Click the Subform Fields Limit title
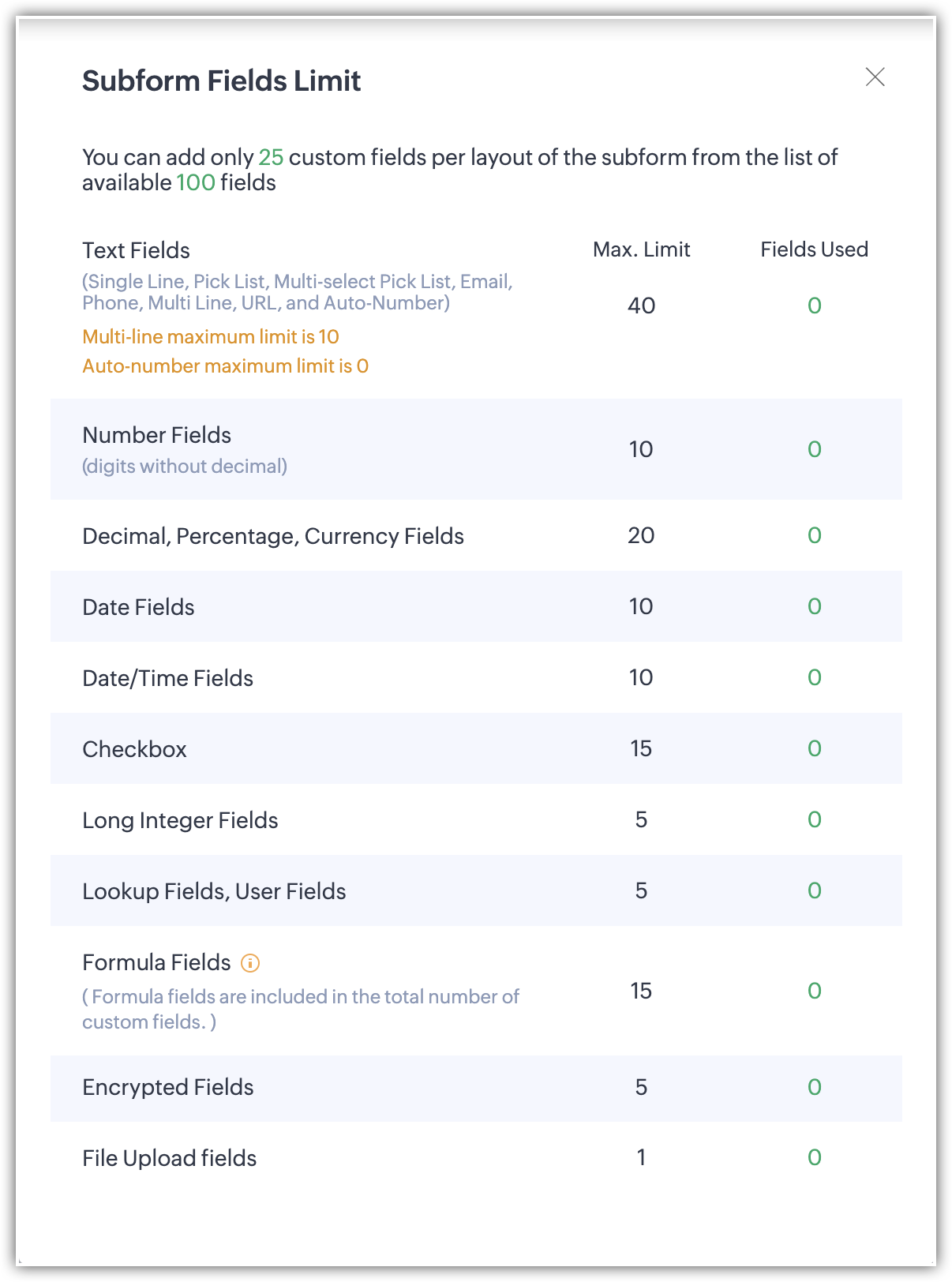 pos(221,81)
